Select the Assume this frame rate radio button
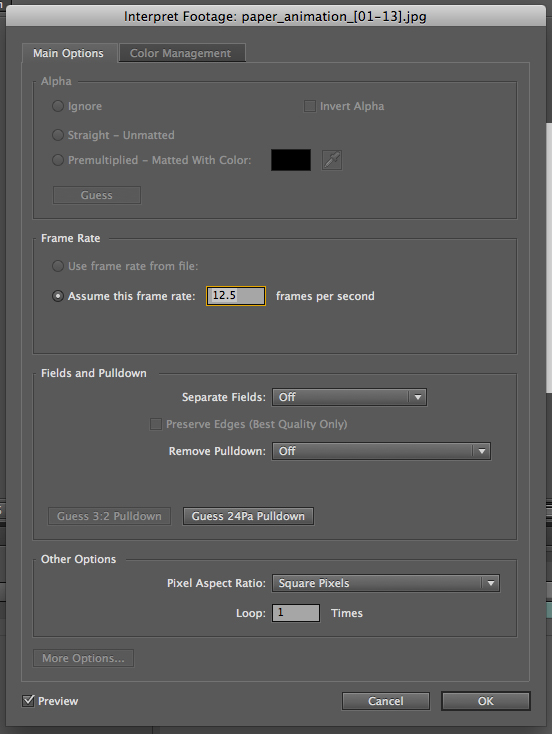The image size is (552, 734). click(58, 296)
